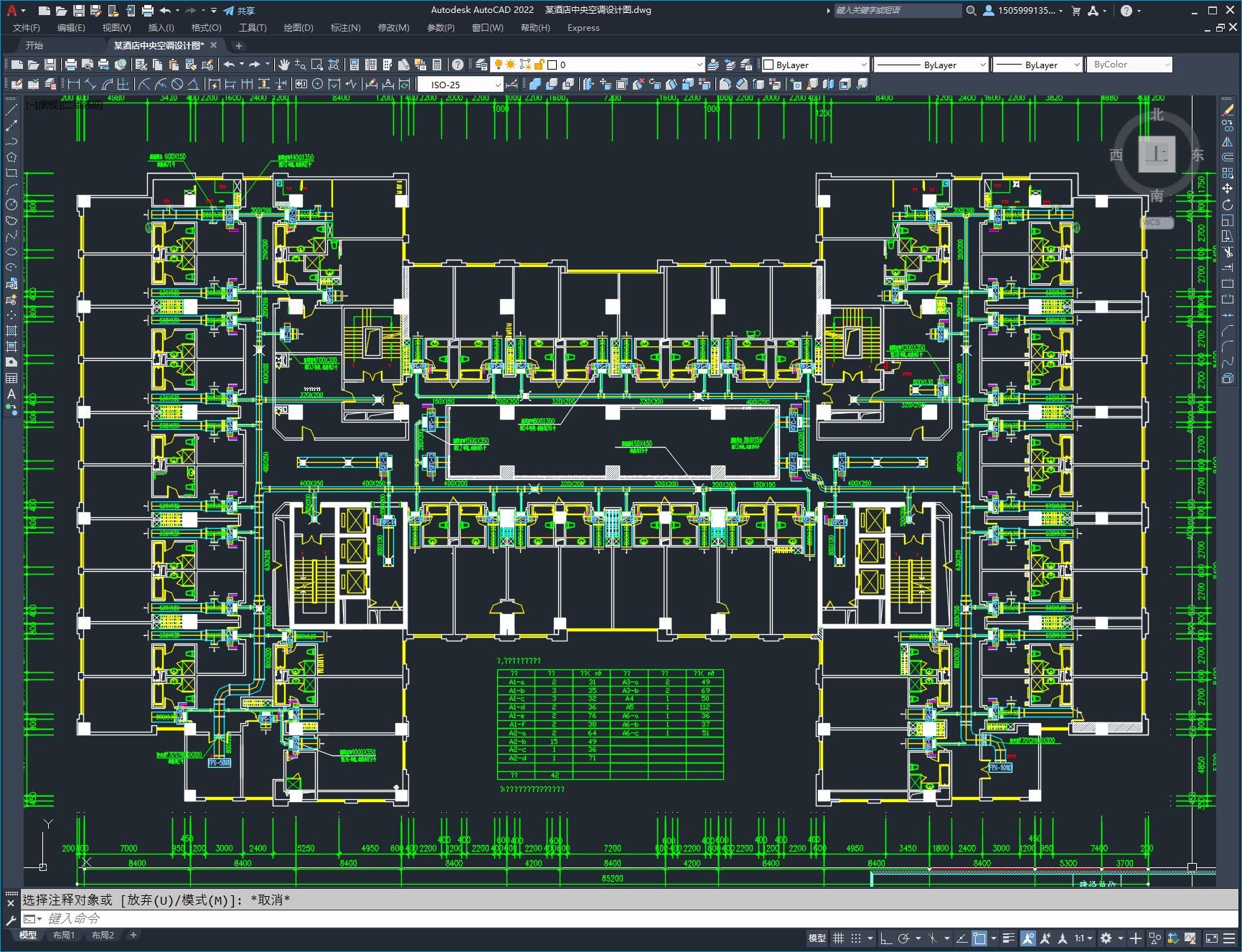Select the Multiline Text A tool
The height and width of the screenshot is (952, 1242).
click(11, 394)
